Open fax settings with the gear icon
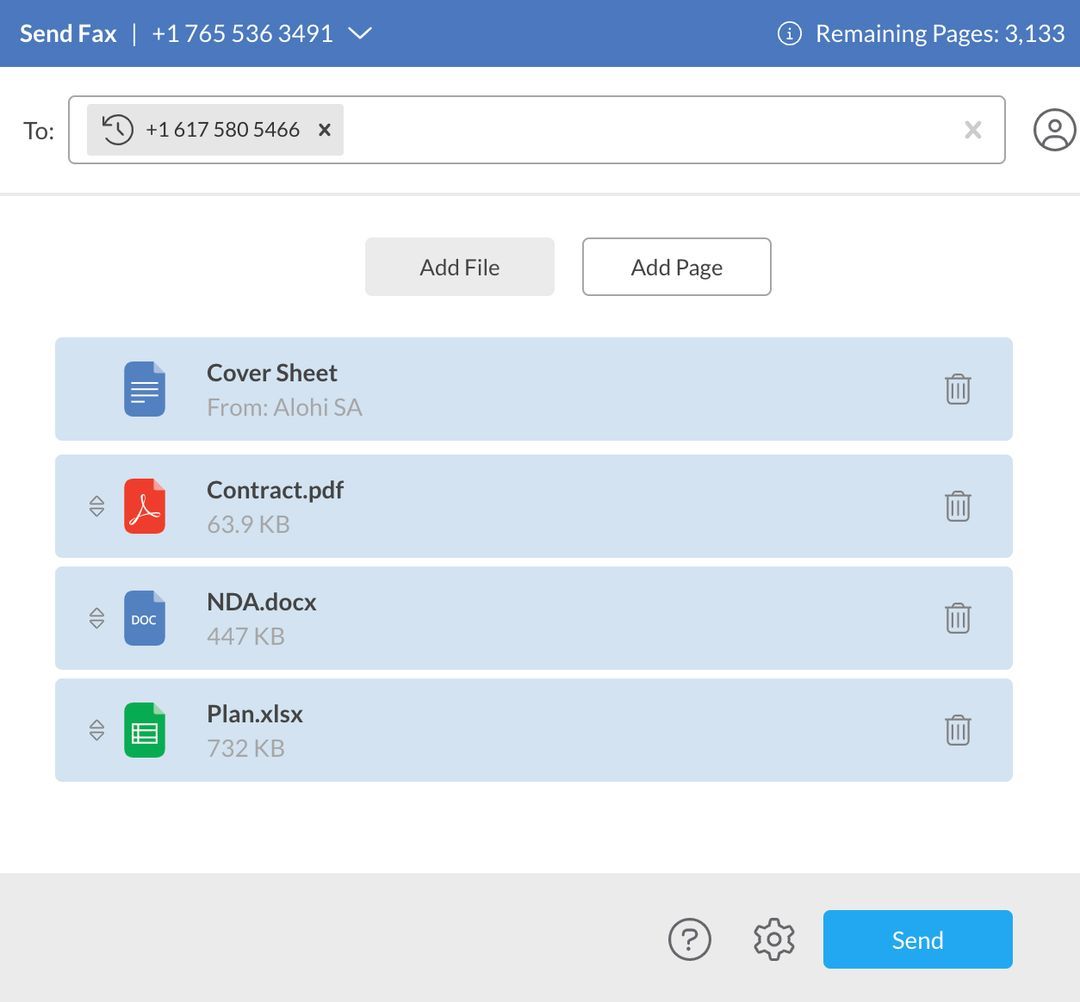Image resolution: width=1080 pixels, height=1002 pixels. click(x=772, y=938)
